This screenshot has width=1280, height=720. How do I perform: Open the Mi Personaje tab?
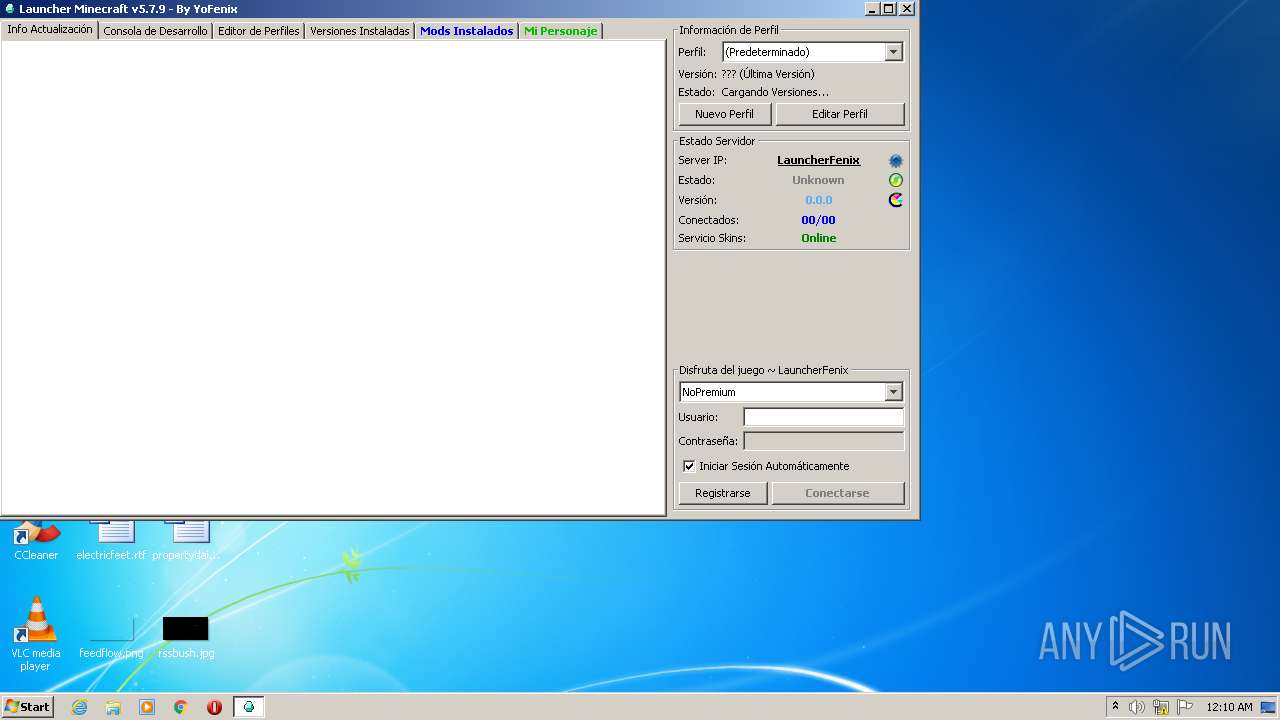click(x=560, y=31)
